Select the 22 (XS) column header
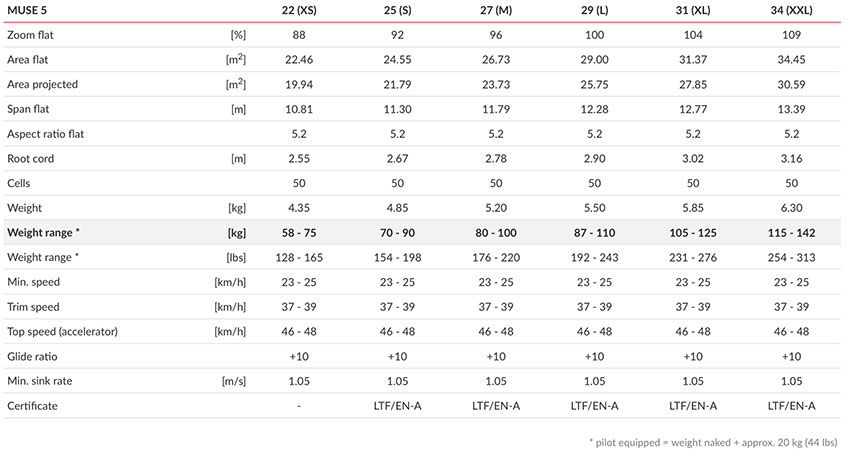 tap(299, 10)
